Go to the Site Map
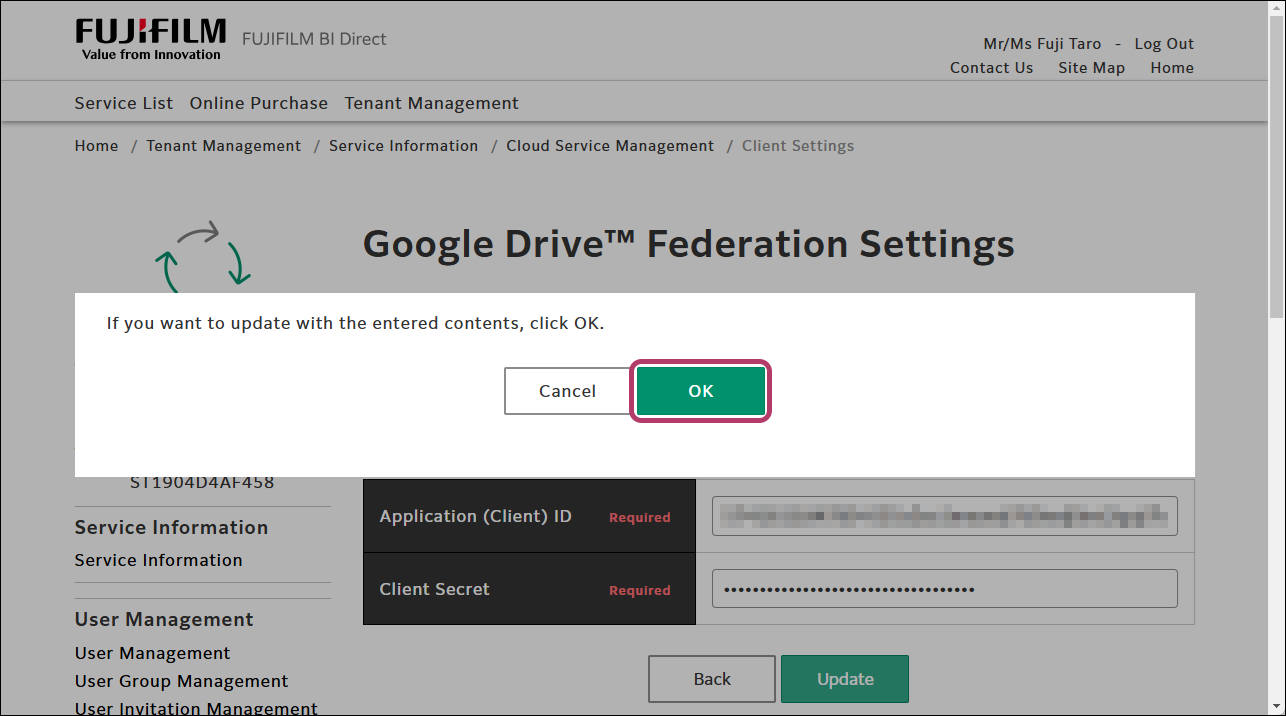This screenshot has height=716, width=1286. [x=1091, y=68]
